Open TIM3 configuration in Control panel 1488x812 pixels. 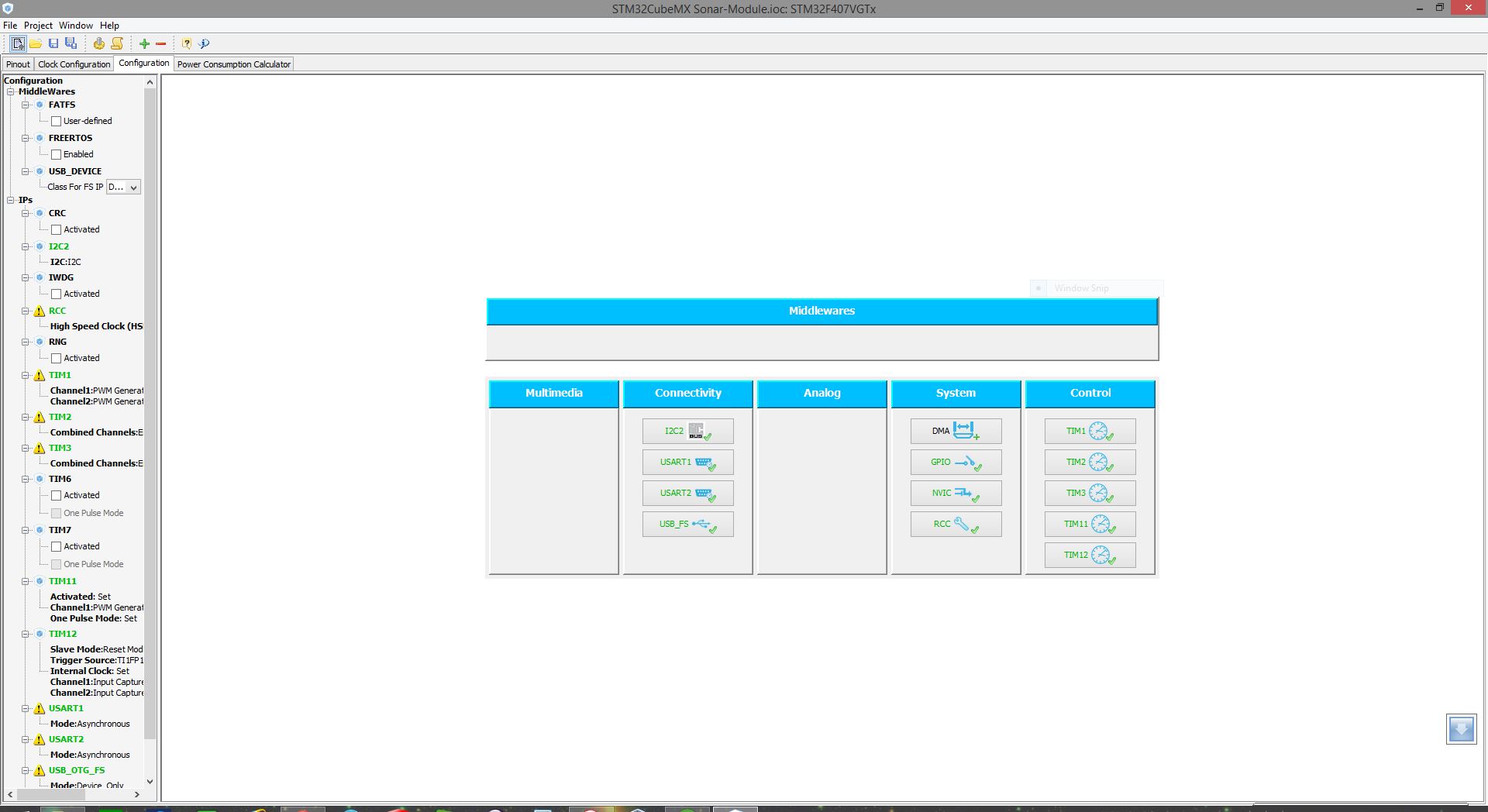[x=1090, y=493]
